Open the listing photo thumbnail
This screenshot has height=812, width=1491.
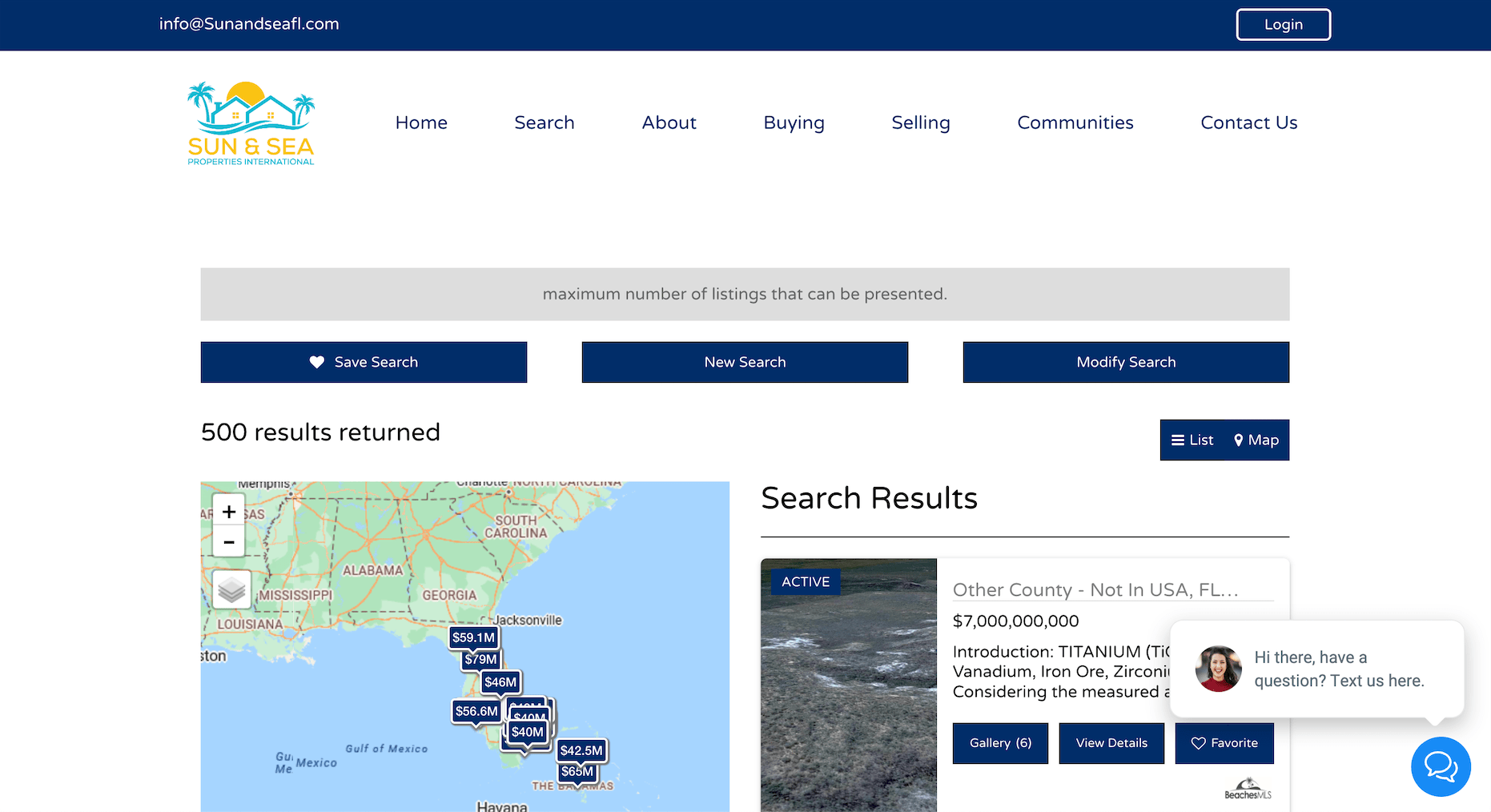848,689
